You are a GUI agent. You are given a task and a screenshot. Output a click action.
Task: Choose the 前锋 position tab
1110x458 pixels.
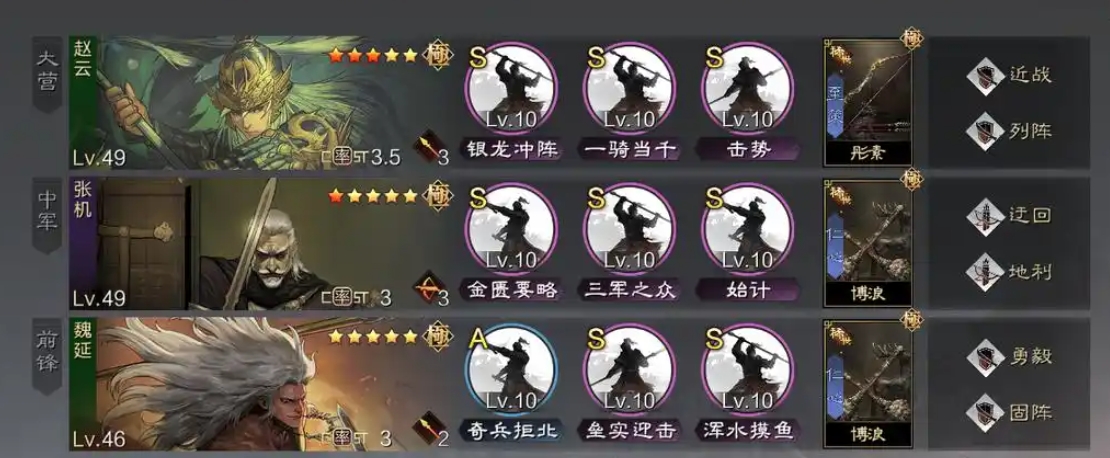(x=47, y=356)
